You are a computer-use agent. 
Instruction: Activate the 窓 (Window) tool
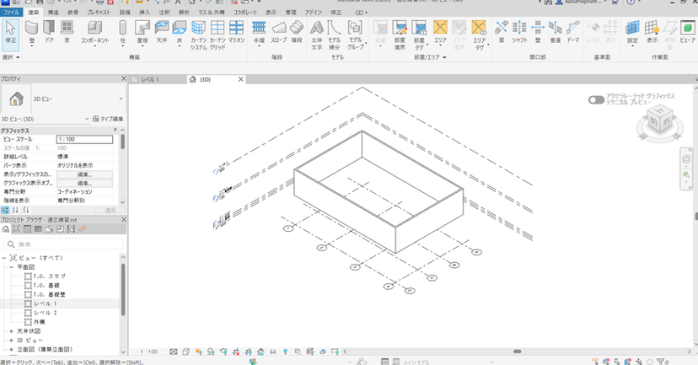pyautogui.click(x=67, y=32)
